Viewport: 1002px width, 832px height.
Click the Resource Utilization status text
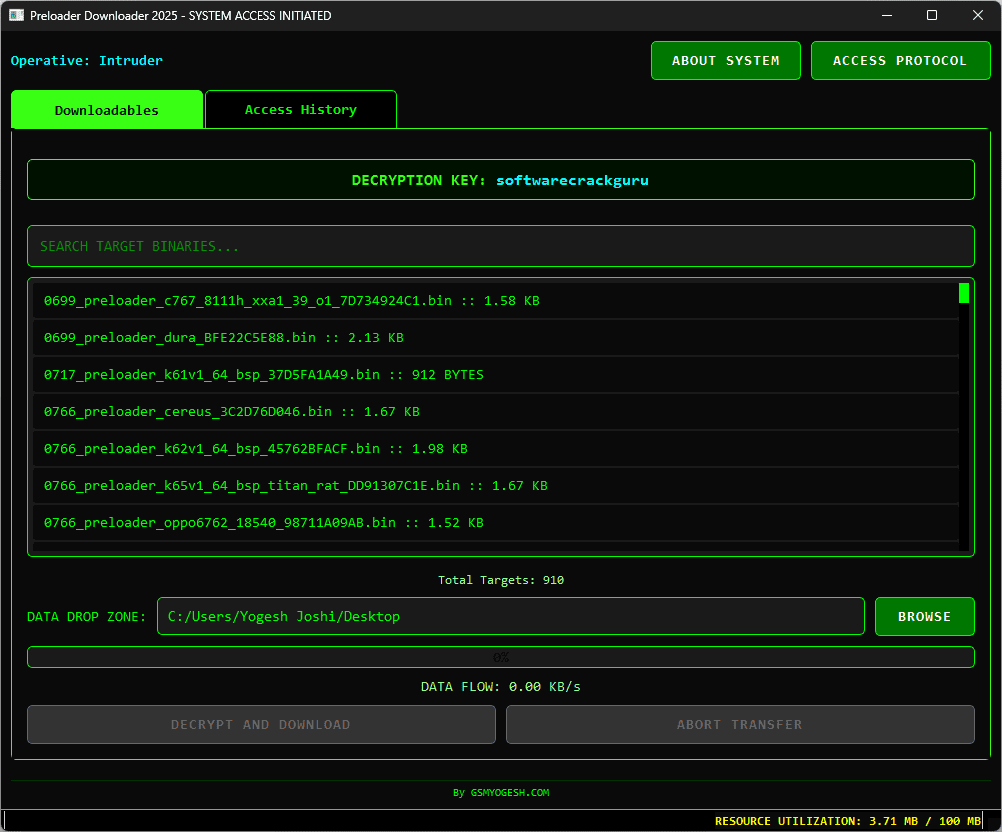click(847, 821)
